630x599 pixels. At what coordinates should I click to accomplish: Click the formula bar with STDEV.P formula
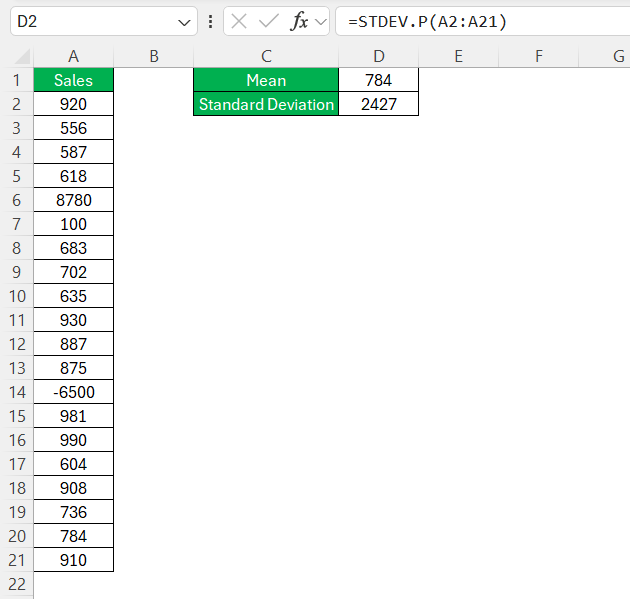[483, 21]
